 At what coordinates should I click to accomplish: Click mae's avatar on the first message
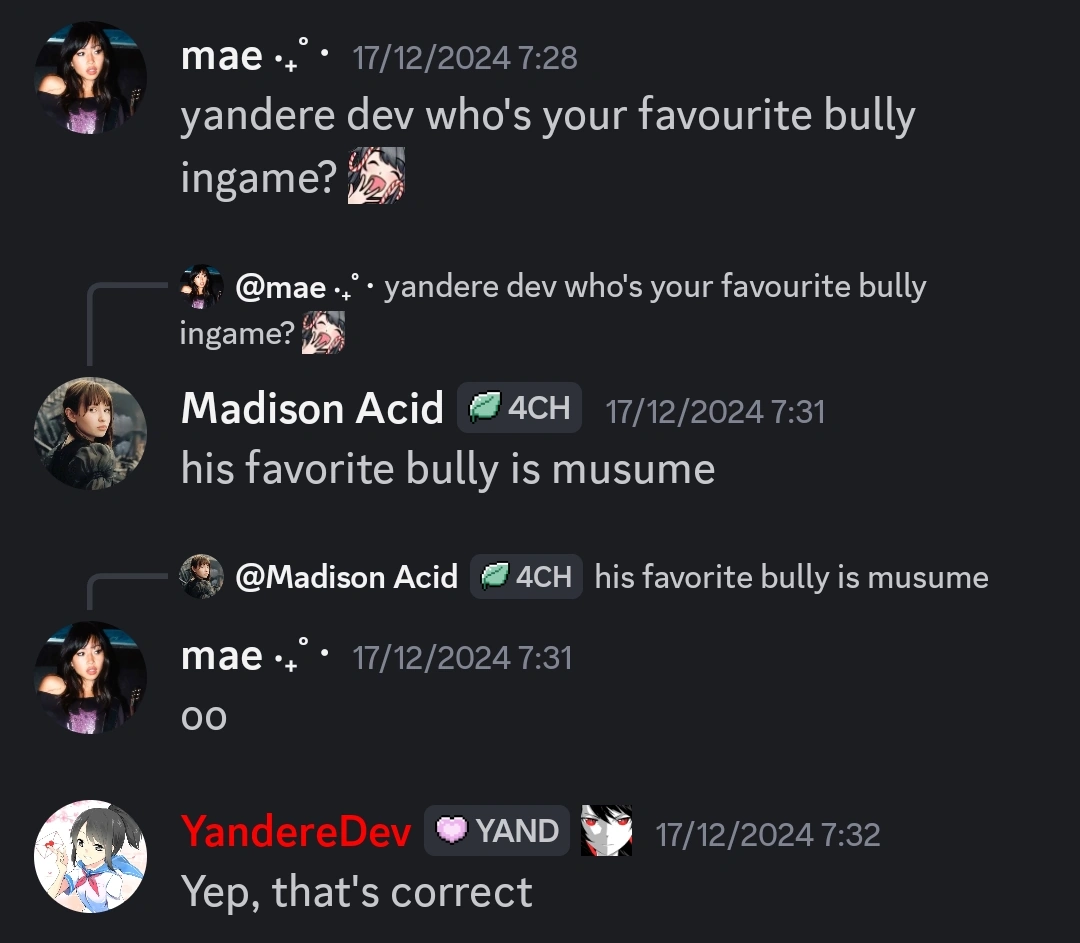[x=90, y=77]
